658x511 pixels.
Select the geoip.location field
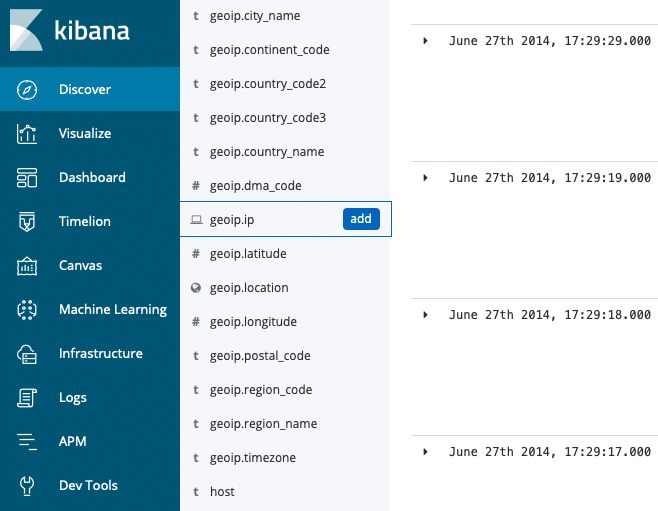pos(249,288)
